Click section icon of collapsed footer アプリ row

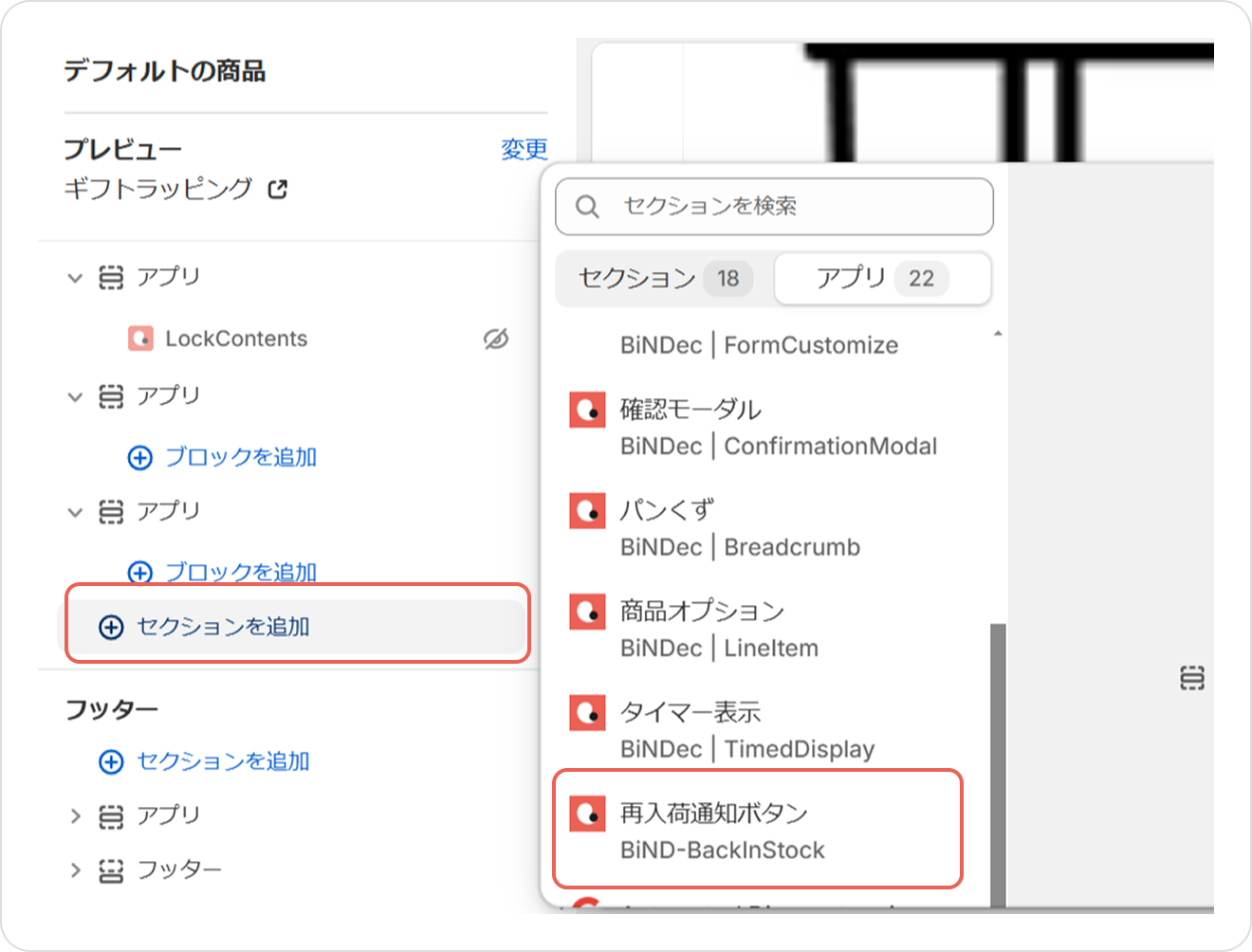[111, 816]
